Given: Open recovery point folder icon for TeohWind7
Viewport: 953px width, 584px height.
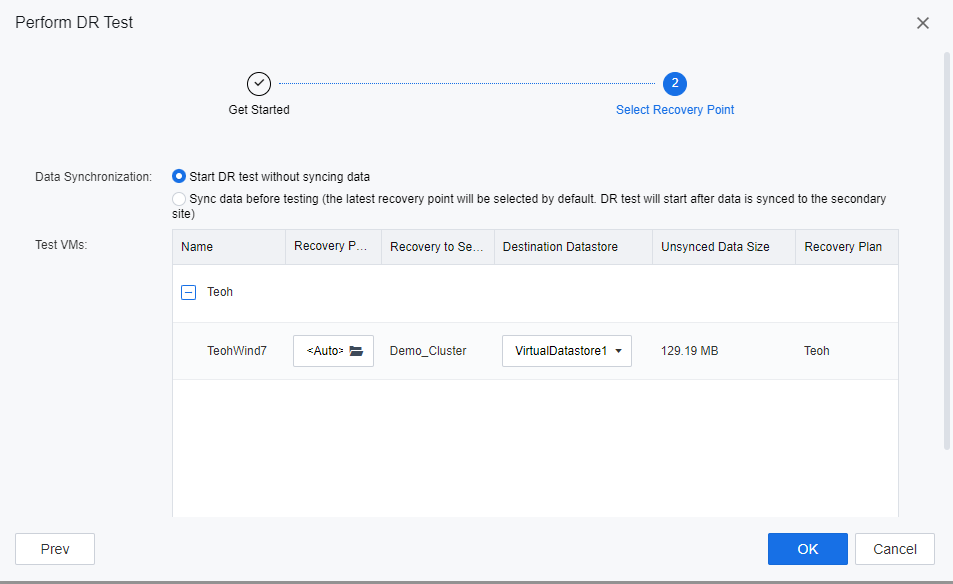Looking at the screenshot, I should pos(356,351).
